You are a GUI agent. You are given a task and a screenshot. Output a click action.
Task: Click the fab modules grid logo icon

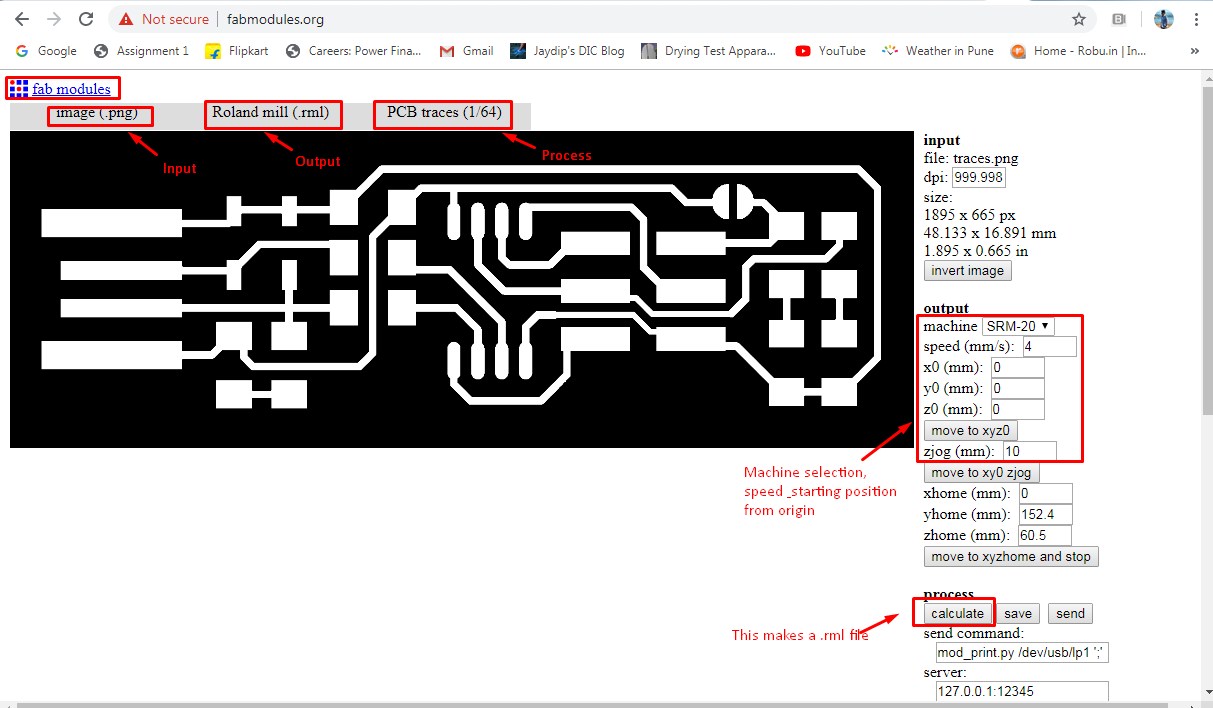19,89
